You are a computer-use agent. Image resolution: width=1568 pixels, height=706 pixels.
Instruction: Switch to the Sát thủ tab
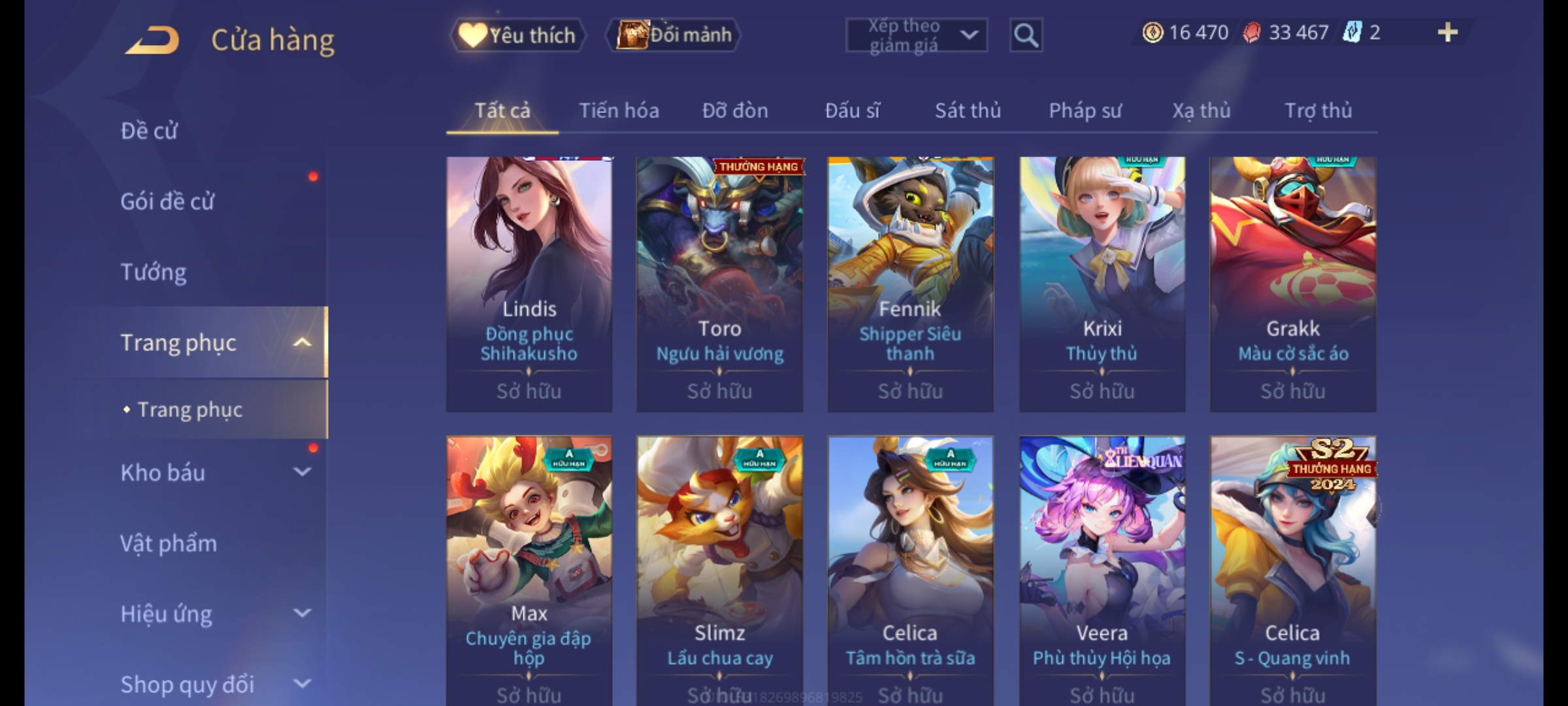pyautogui.click(x=968, y=110)
